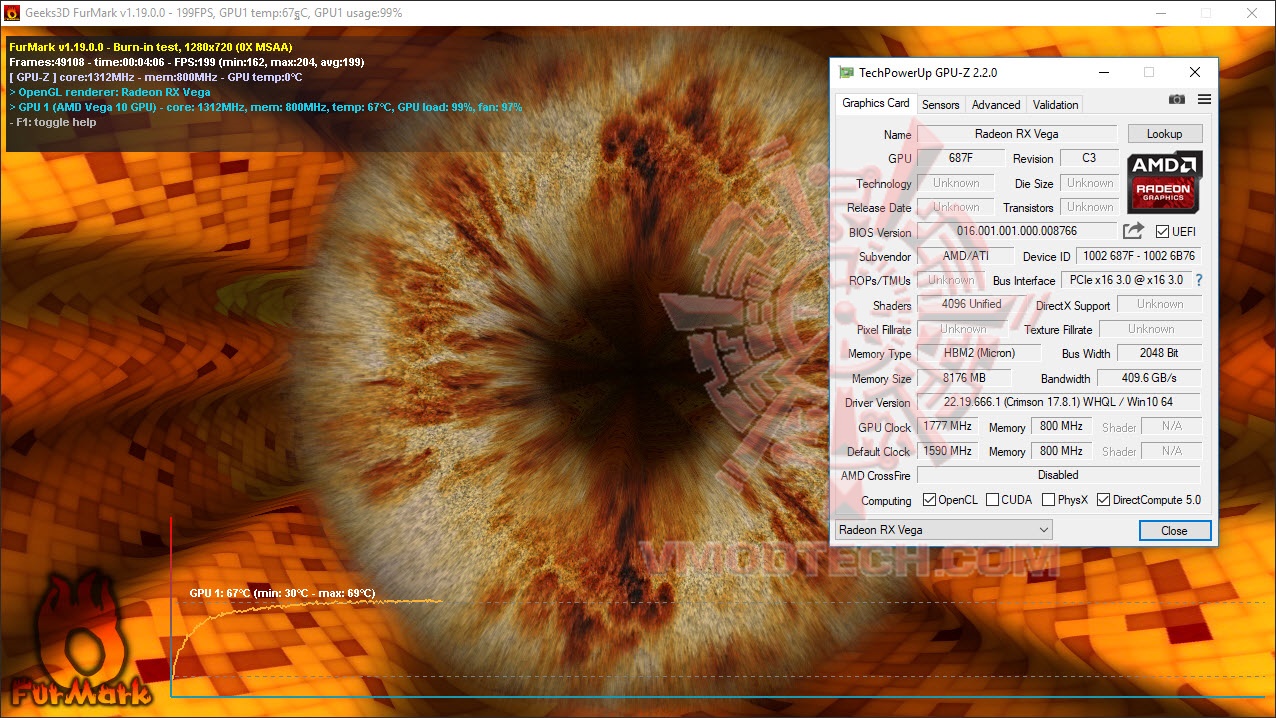The image size is (1276, 718).
Task: Close the GPU-Z window with X
Action: [x=1195, y=72]
